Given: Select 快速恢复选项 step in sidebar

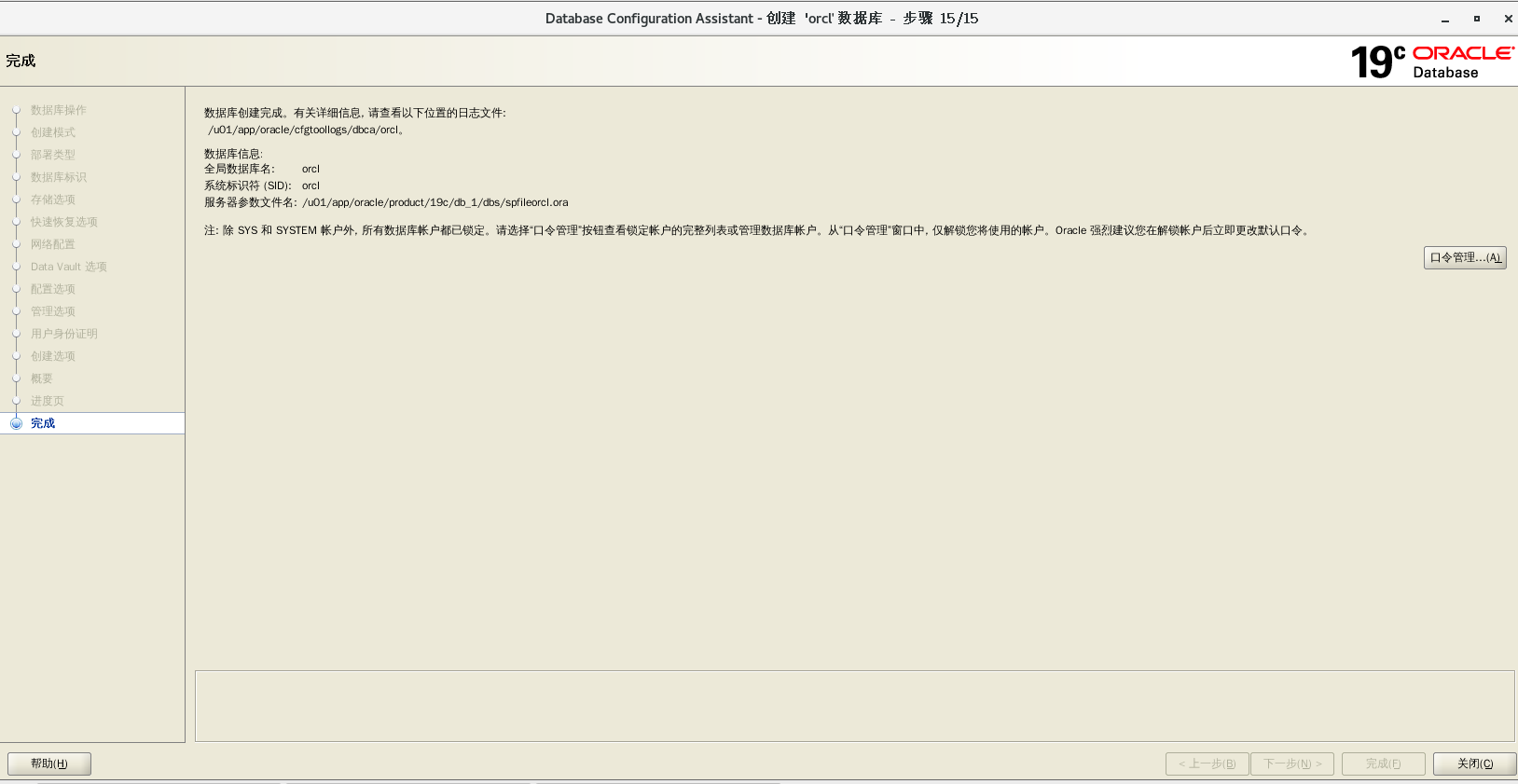Looking at the screenshot, I should click(x=63, y=222).
